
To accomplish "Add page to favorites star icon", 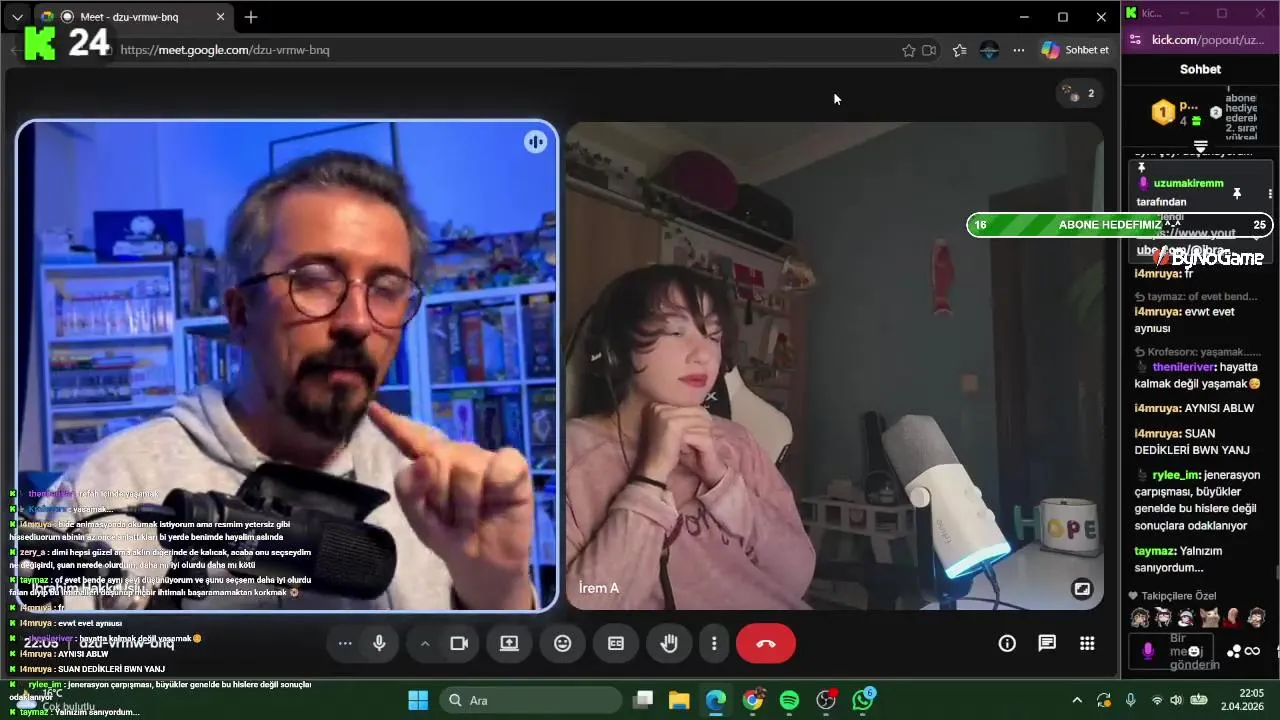I will [x=909, y=50].
